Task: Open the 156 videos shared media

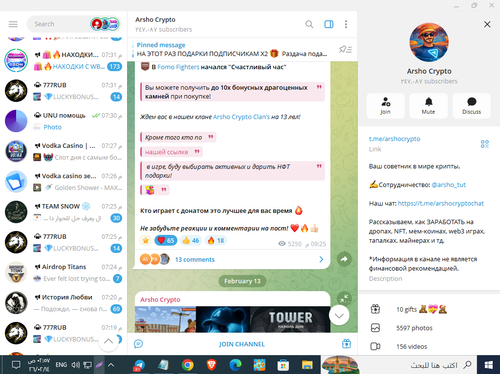Action: pos(429,346)
